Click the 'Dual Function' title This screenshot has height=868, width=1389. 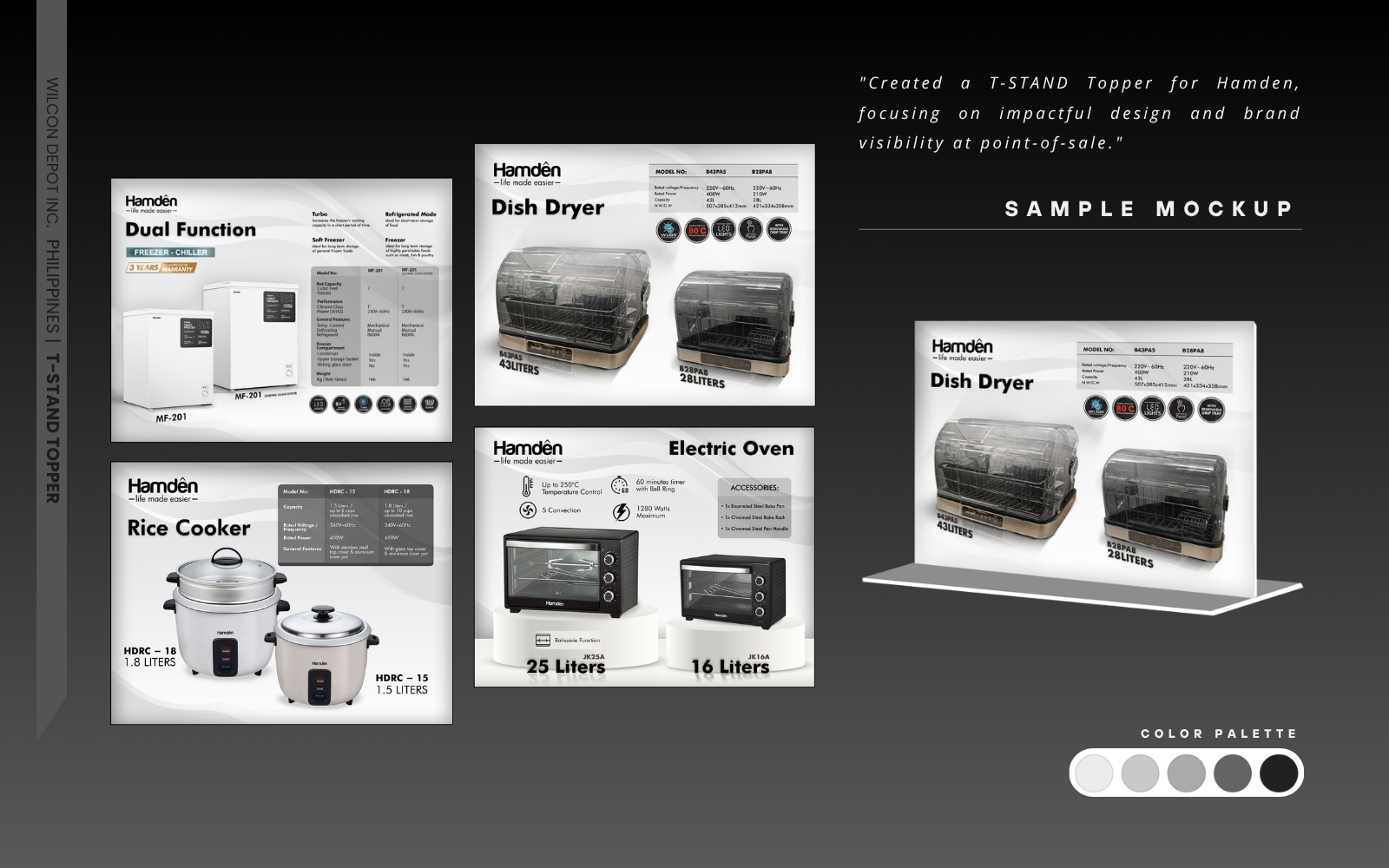click(x=191, y=229)
